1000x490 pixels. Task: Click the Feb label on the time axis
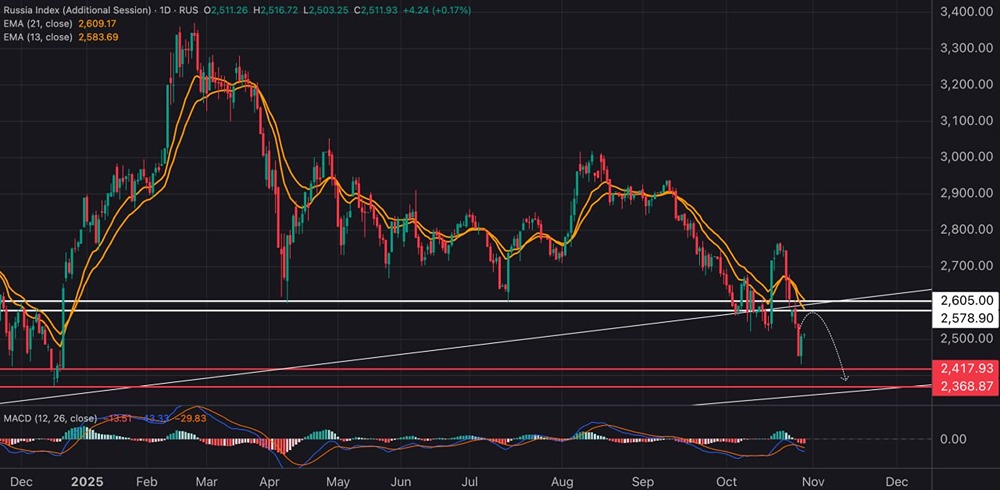coord(147,480)
